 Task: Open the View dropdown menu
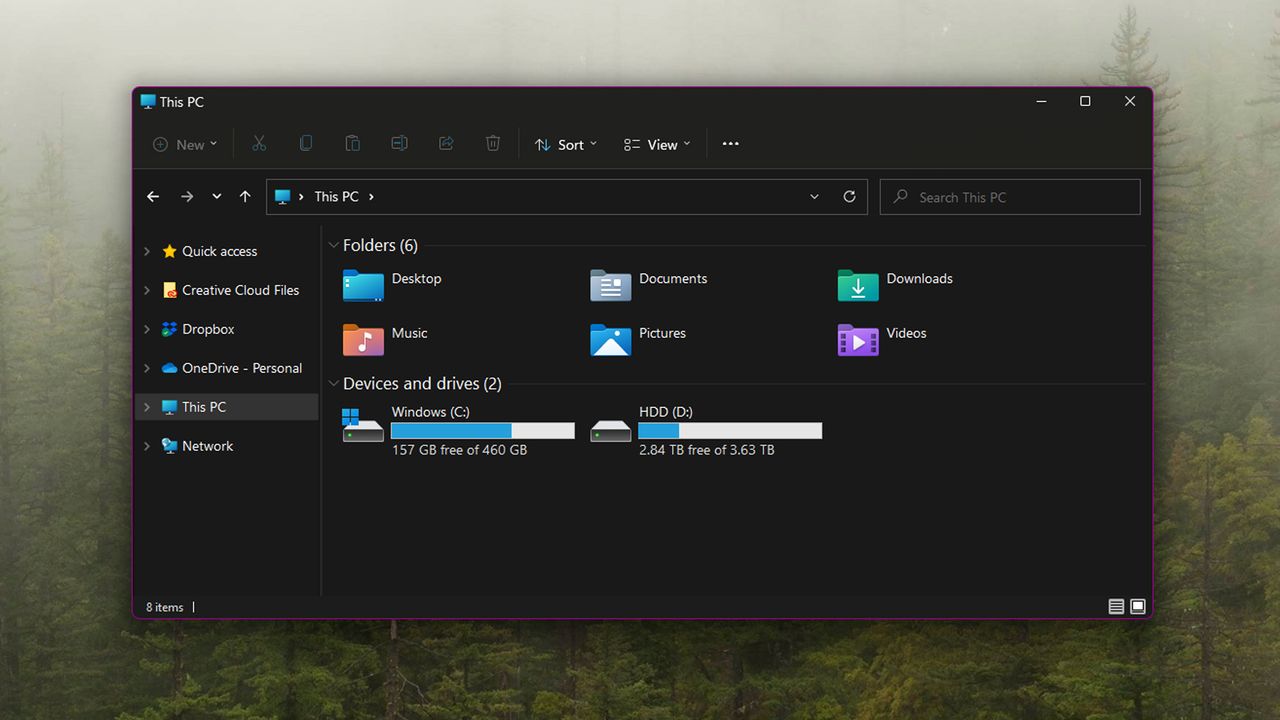[x=657, y=144]
